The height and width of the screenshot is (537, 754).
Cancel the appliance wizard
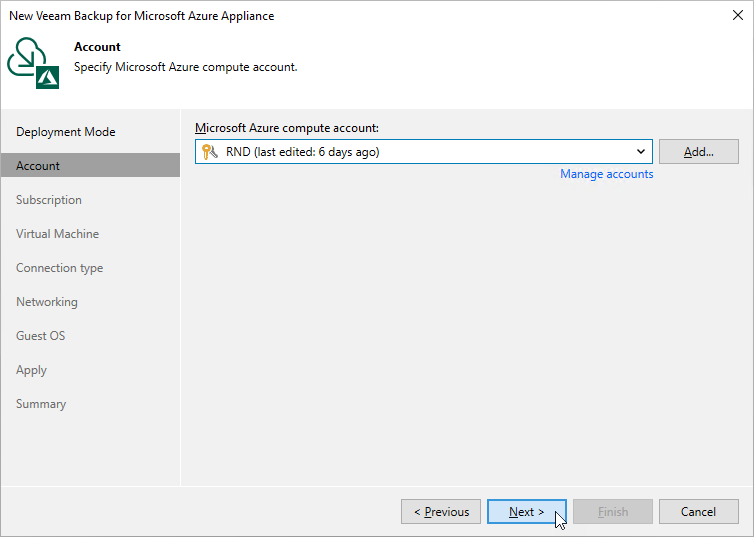(699, 512)
